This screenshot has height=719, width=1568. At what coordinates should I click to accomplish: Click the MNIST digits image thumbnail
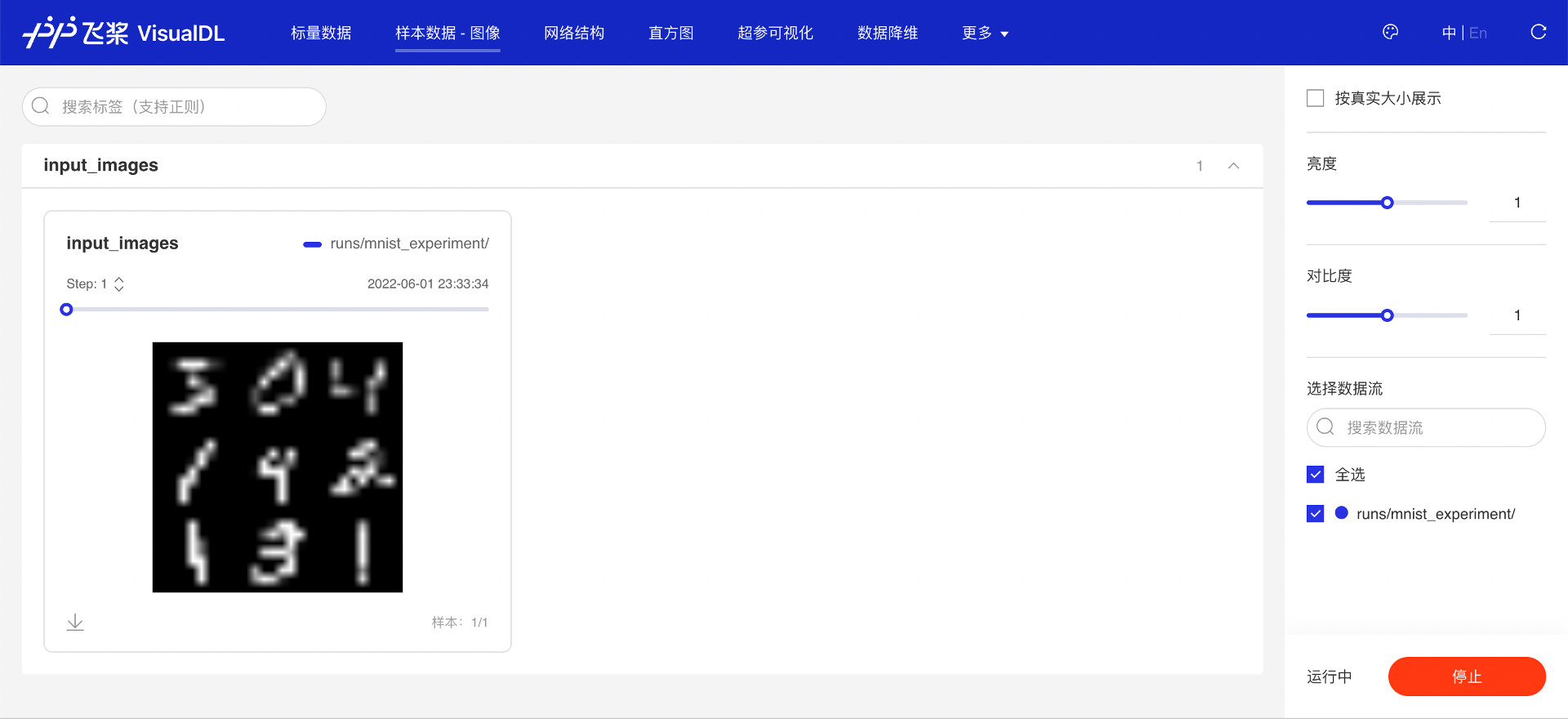click(x=278, y=467)
